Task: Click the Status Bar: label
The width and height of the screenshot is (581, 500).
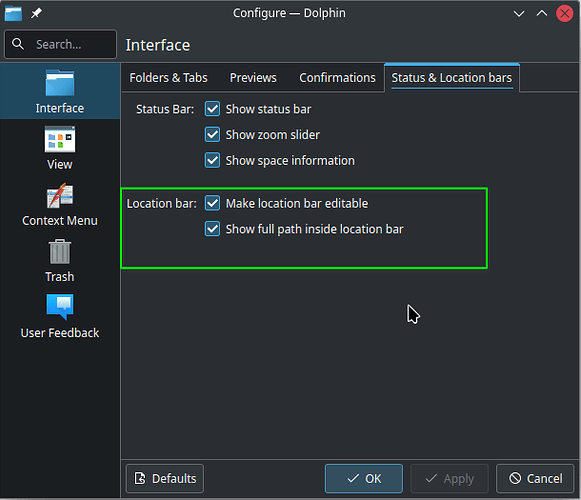Action: [165, 109]
